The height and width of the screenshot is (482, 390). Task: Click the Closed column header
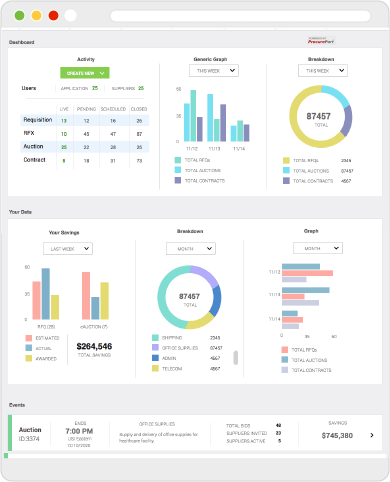[x=139, y=109]
